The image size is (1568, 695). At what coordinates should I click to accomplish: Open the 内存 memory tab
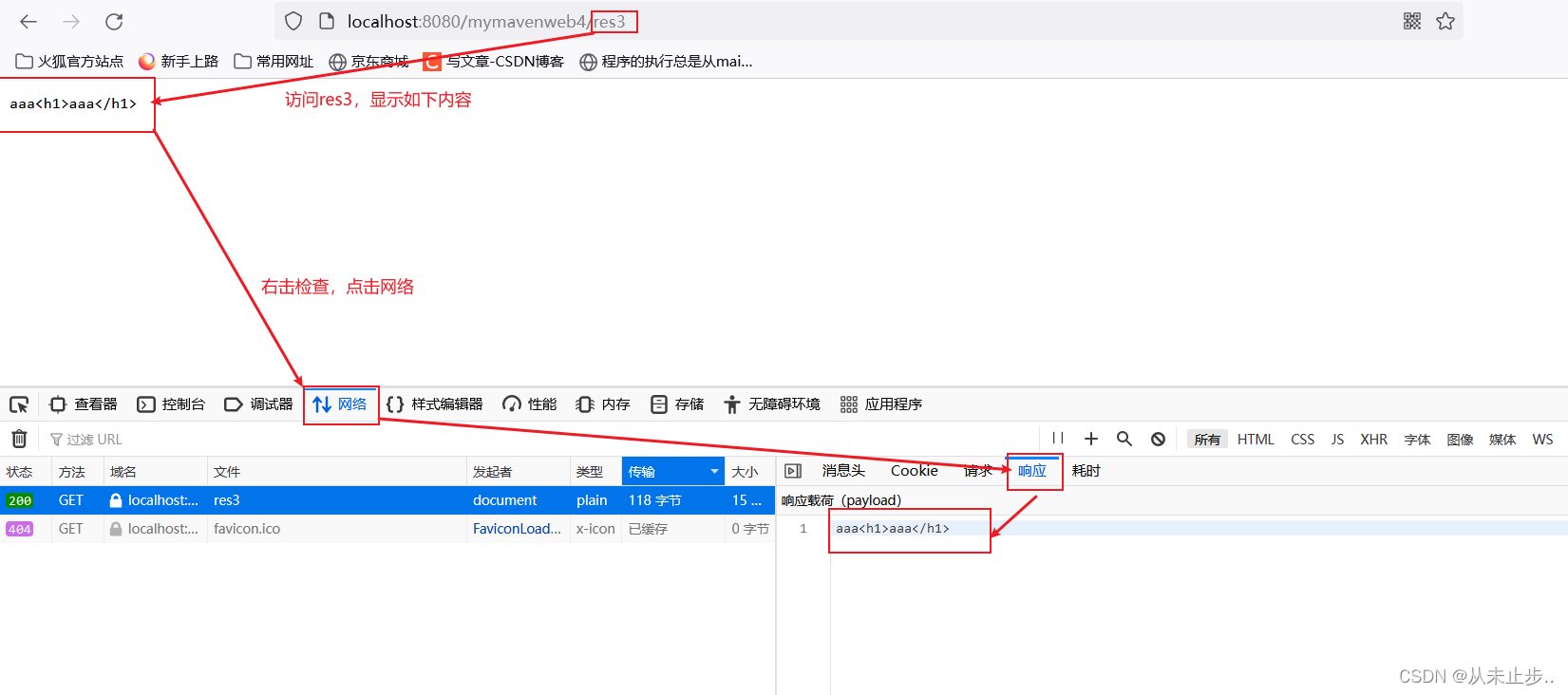click(603, 404)
